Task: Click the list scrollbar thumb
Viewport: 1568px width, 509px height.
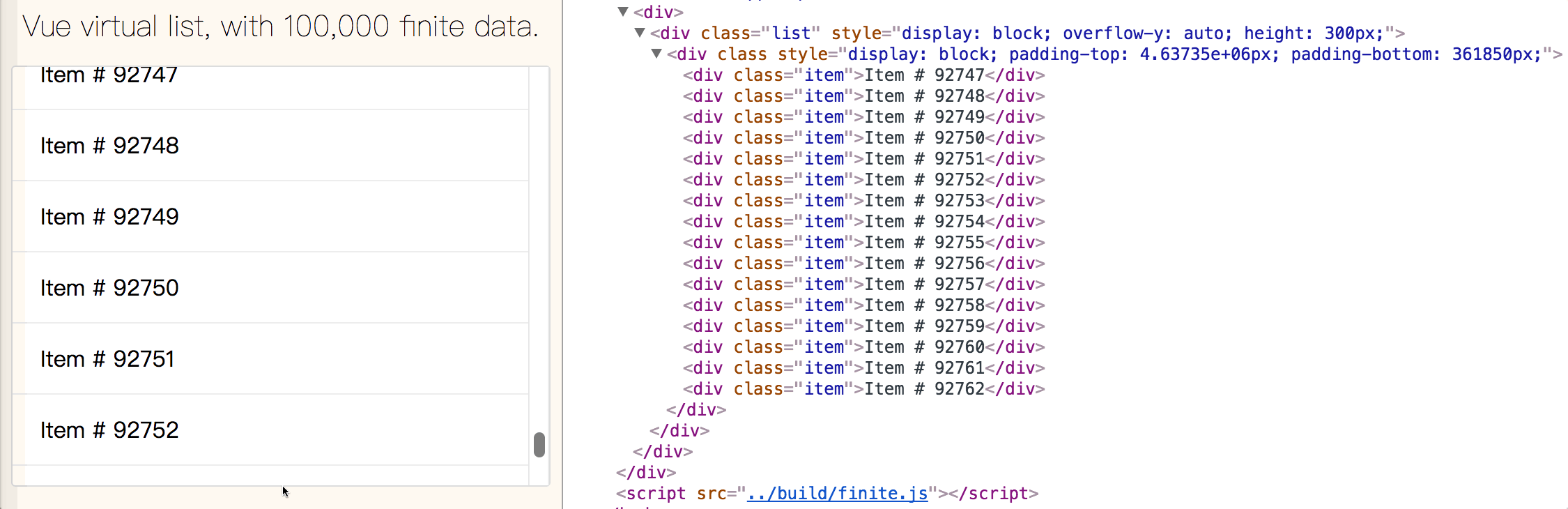Action: click(539, 445)
